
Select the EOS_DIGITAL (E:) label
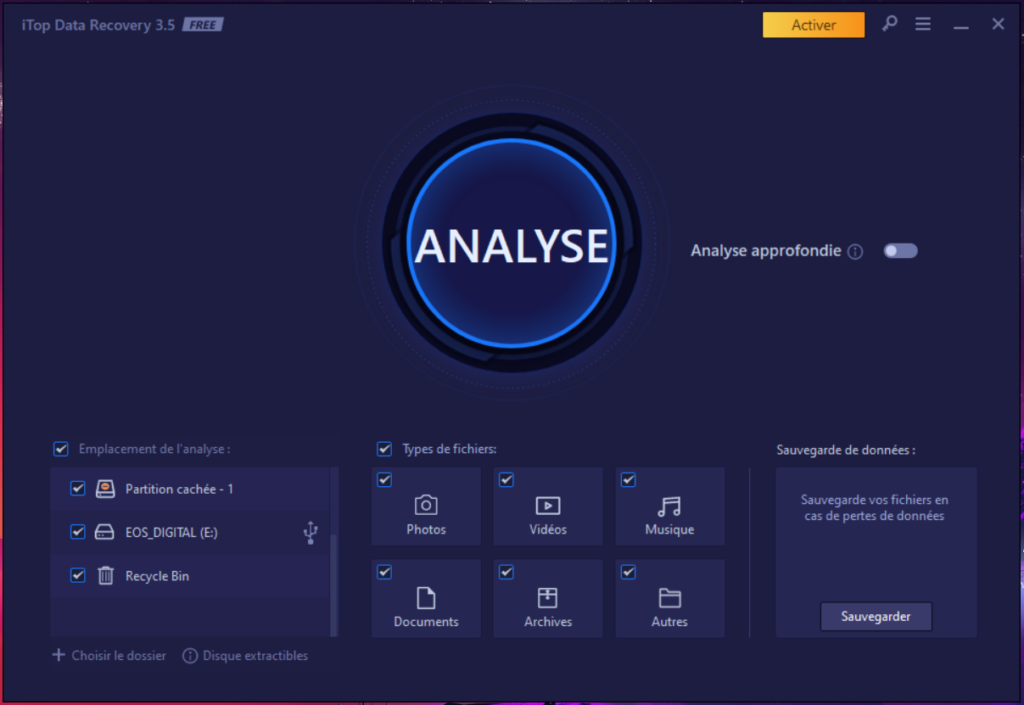[x=171, y=533]
